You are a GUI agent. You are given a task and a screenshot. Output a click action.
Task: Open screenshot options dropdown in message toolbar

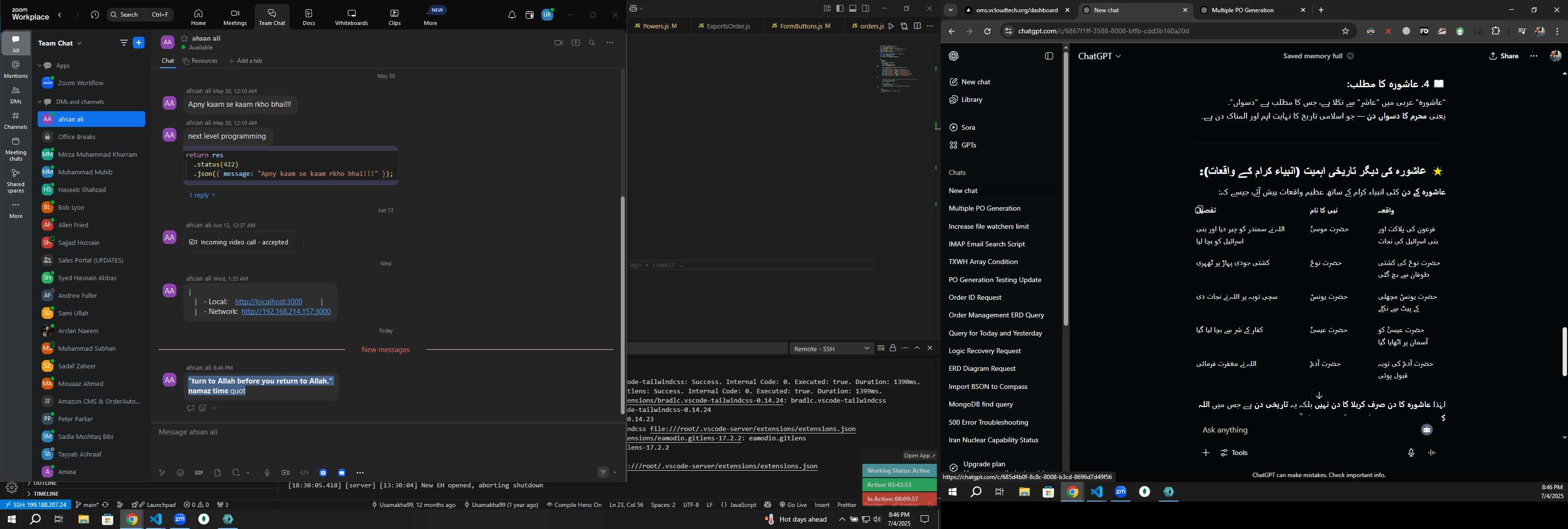(x=248, y=473)
